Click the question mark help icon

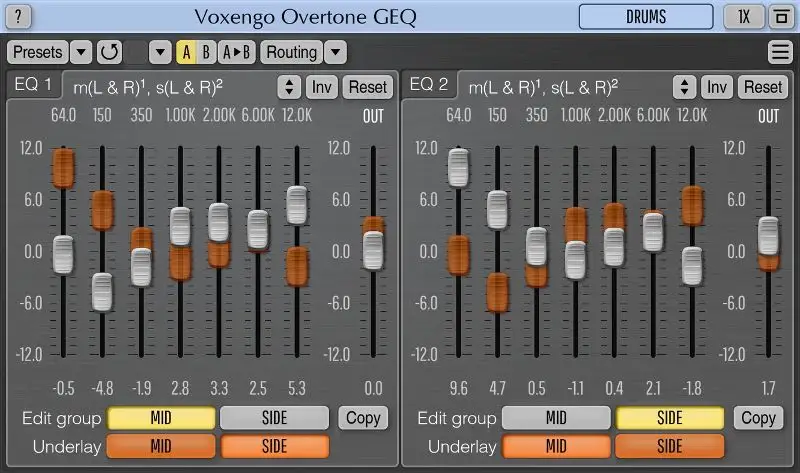[20, 17]
